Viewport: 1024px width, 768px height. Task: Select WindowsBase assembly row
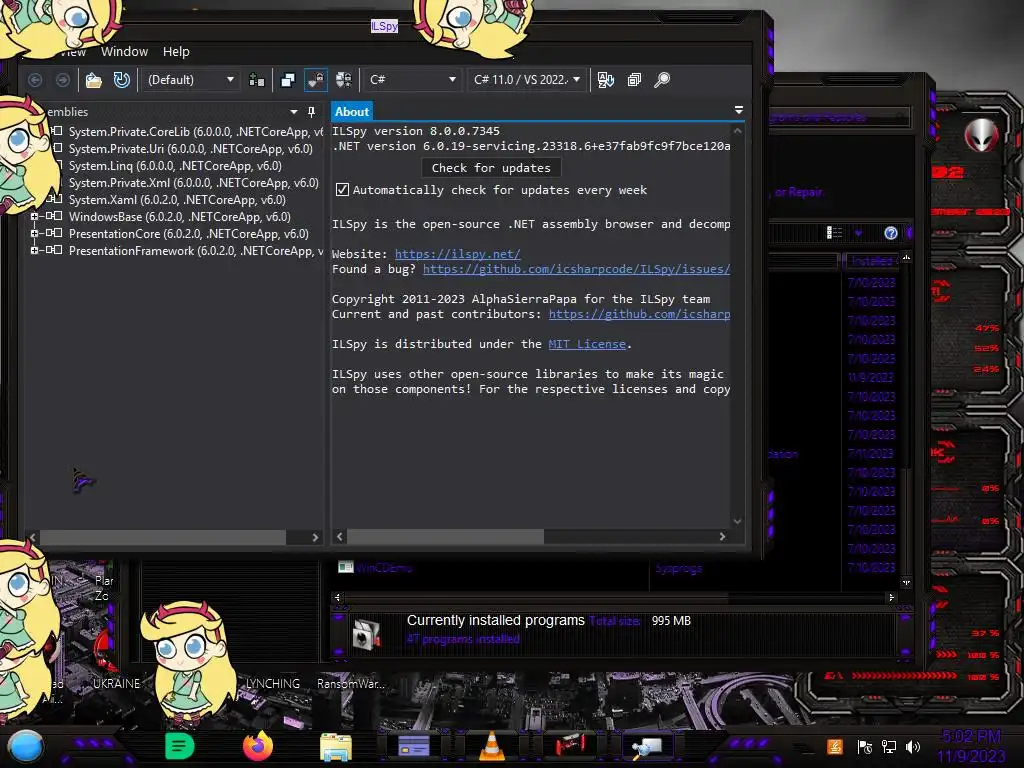click(x=180, y=217)
